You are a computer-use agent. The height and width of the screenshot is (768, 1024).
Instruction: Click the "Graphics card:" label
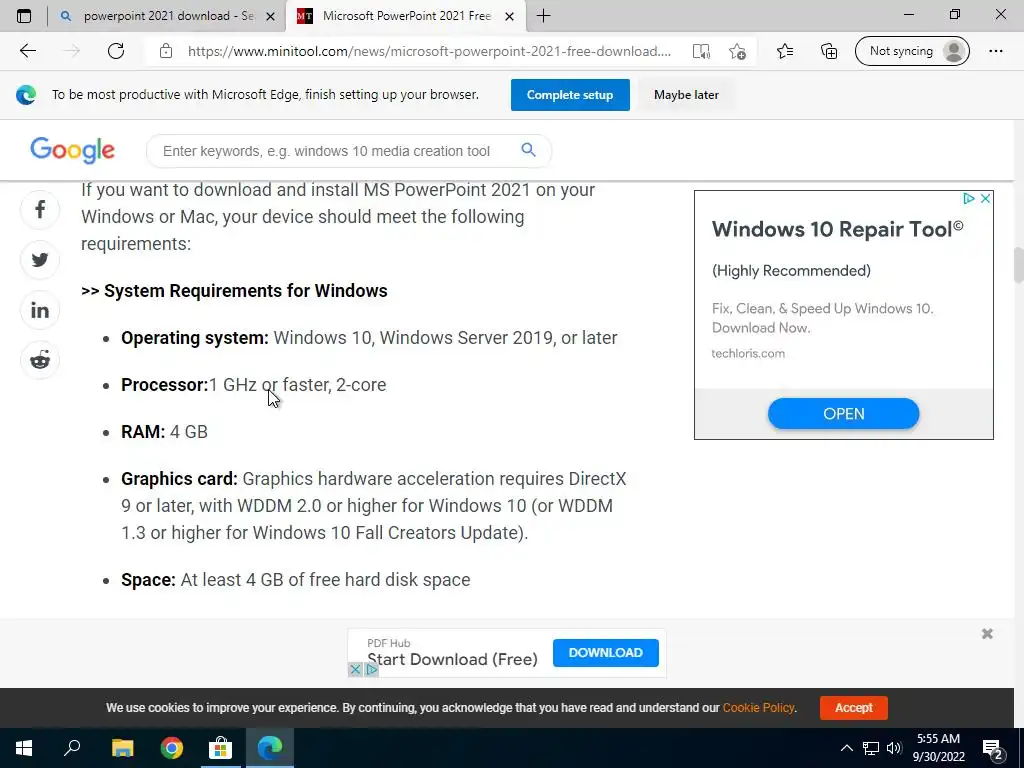(179, 479)
